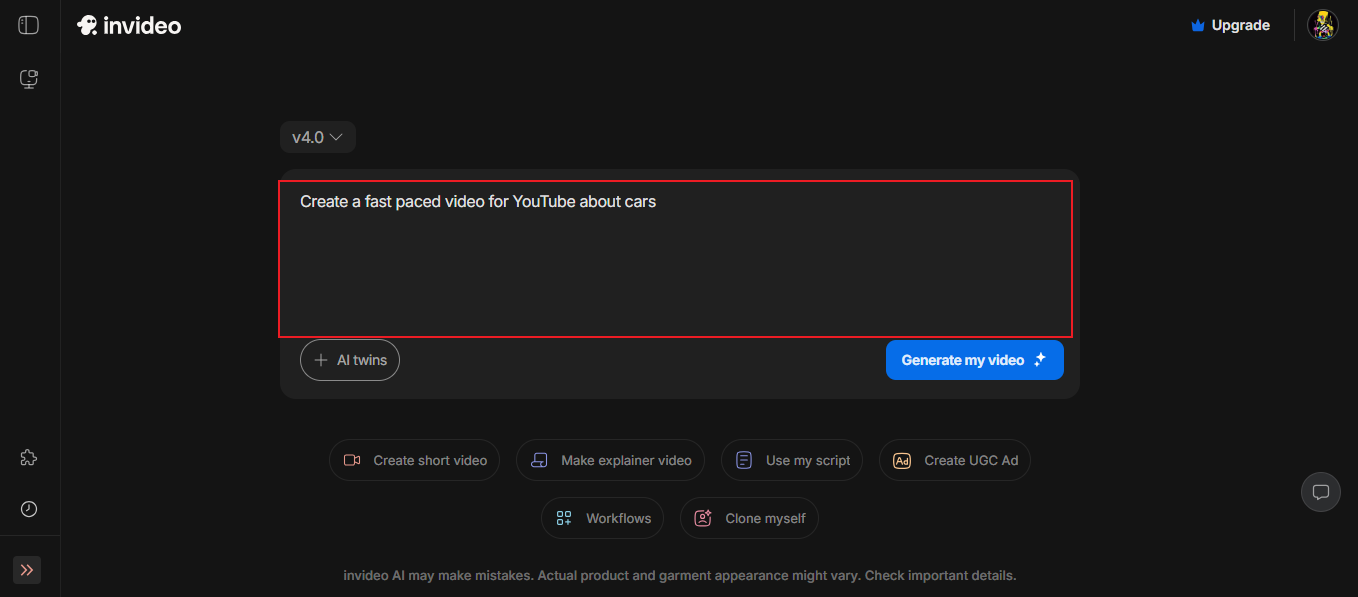The width and height of the screenshot is (1358, 597).
Task: Select the Clone myself option
Action: click(x=749, y=518)
